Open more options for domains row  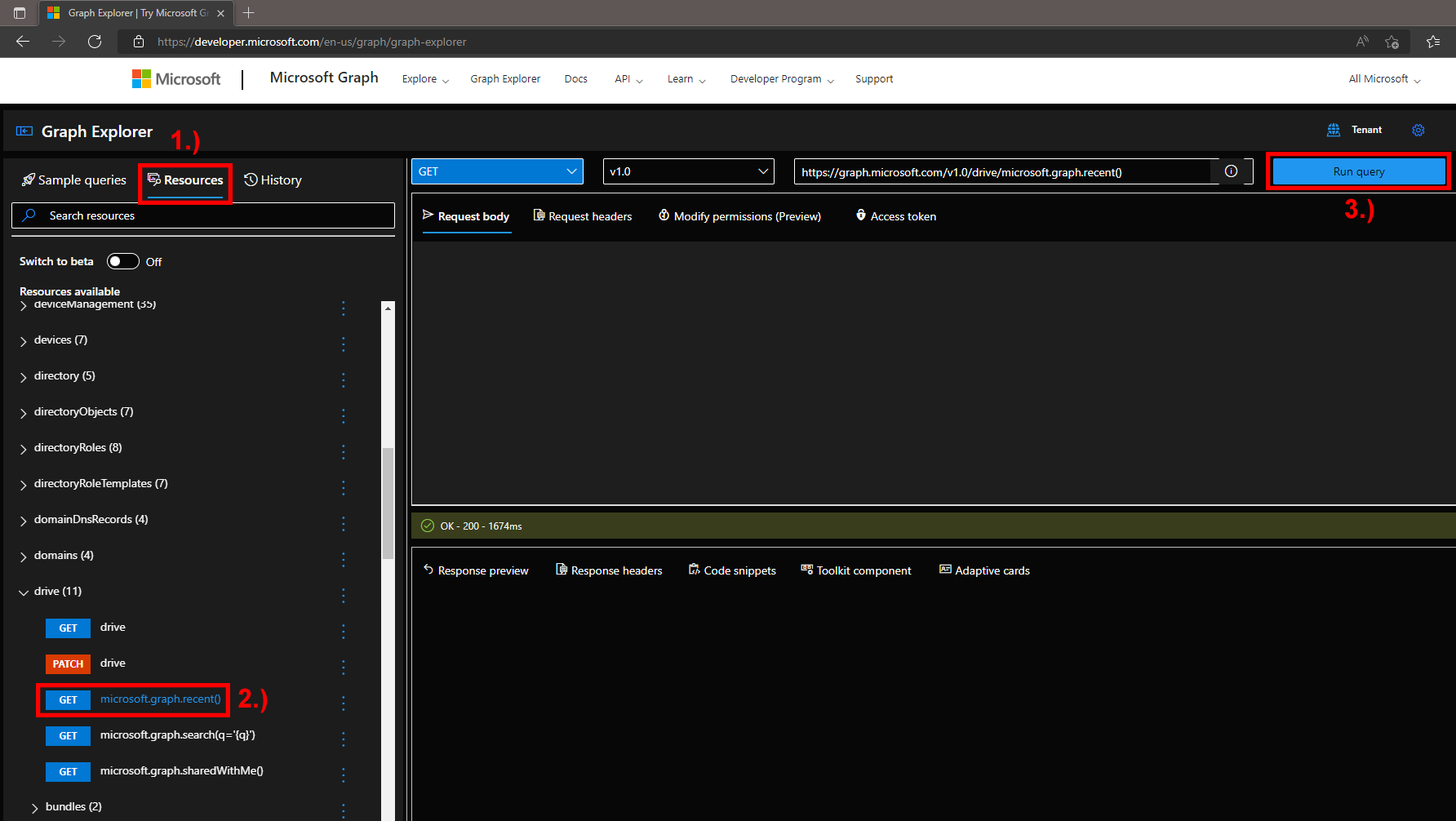click(344, 559)
